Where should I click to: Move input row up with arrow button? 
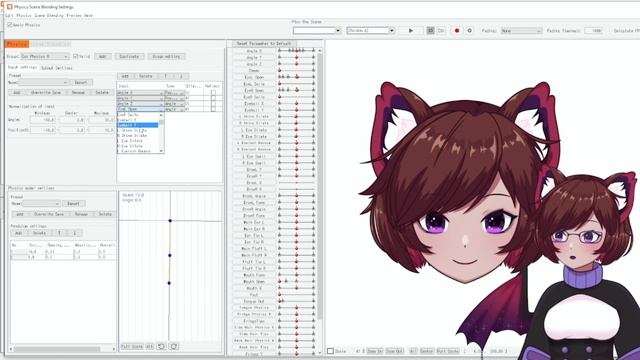coord(165,76)
